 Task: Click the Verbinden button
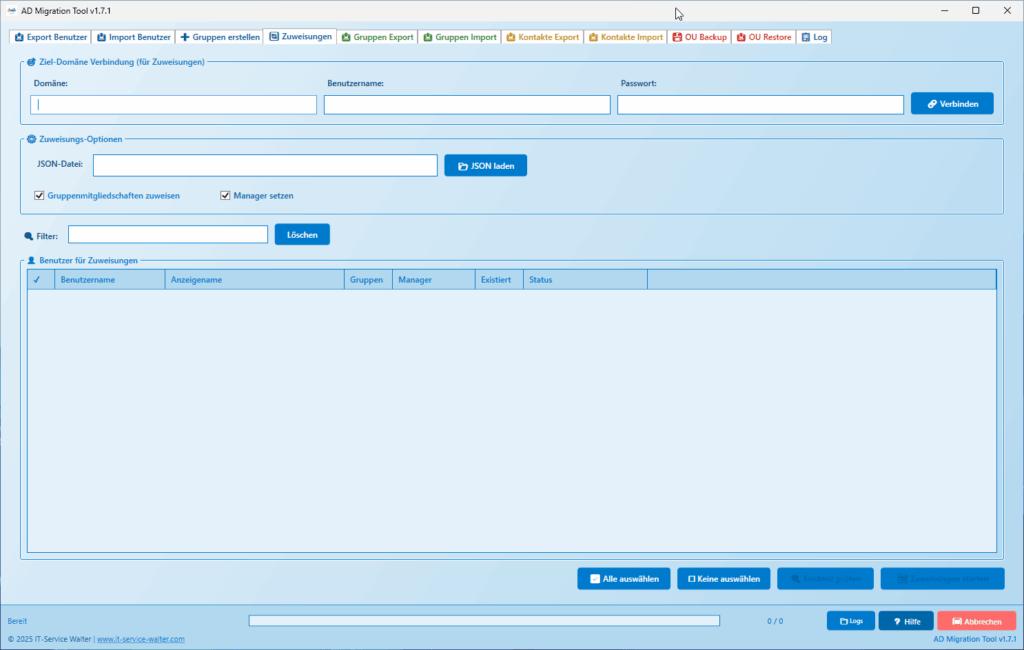tap(951, 104)
